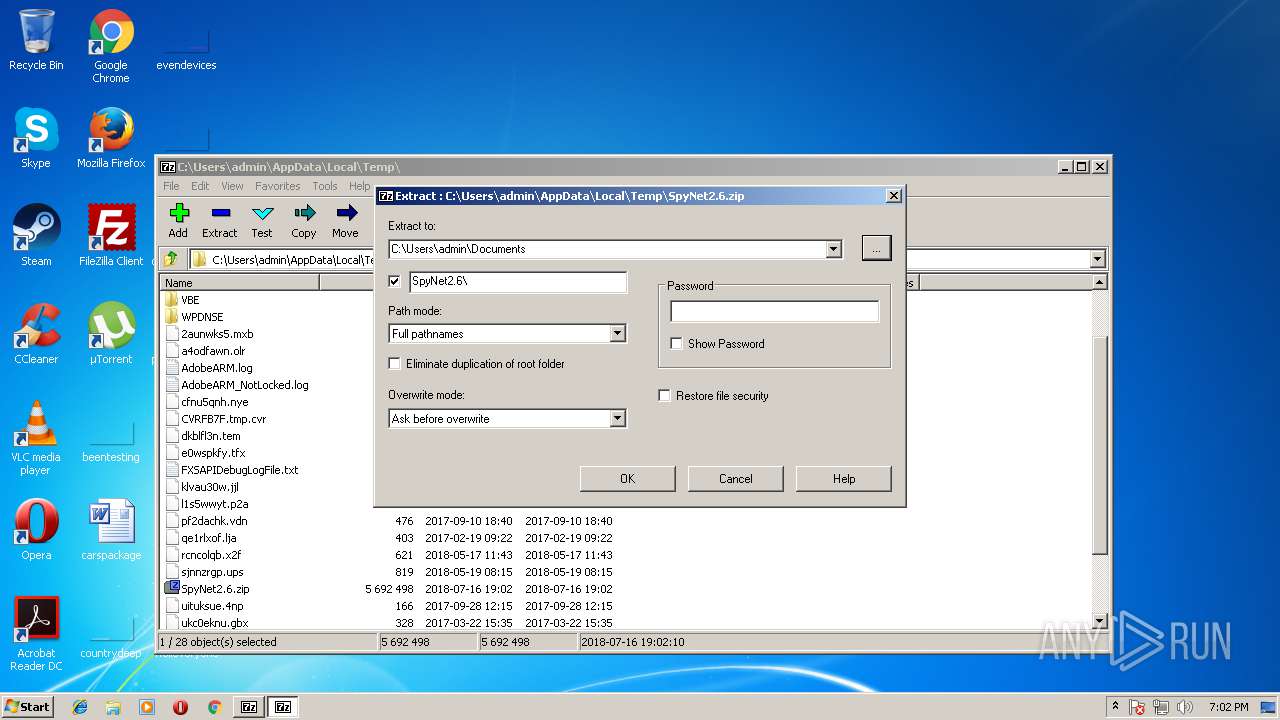Select the Google Chrome desktop icon
Screen dimensions: 1280x720
pos(111,46)
